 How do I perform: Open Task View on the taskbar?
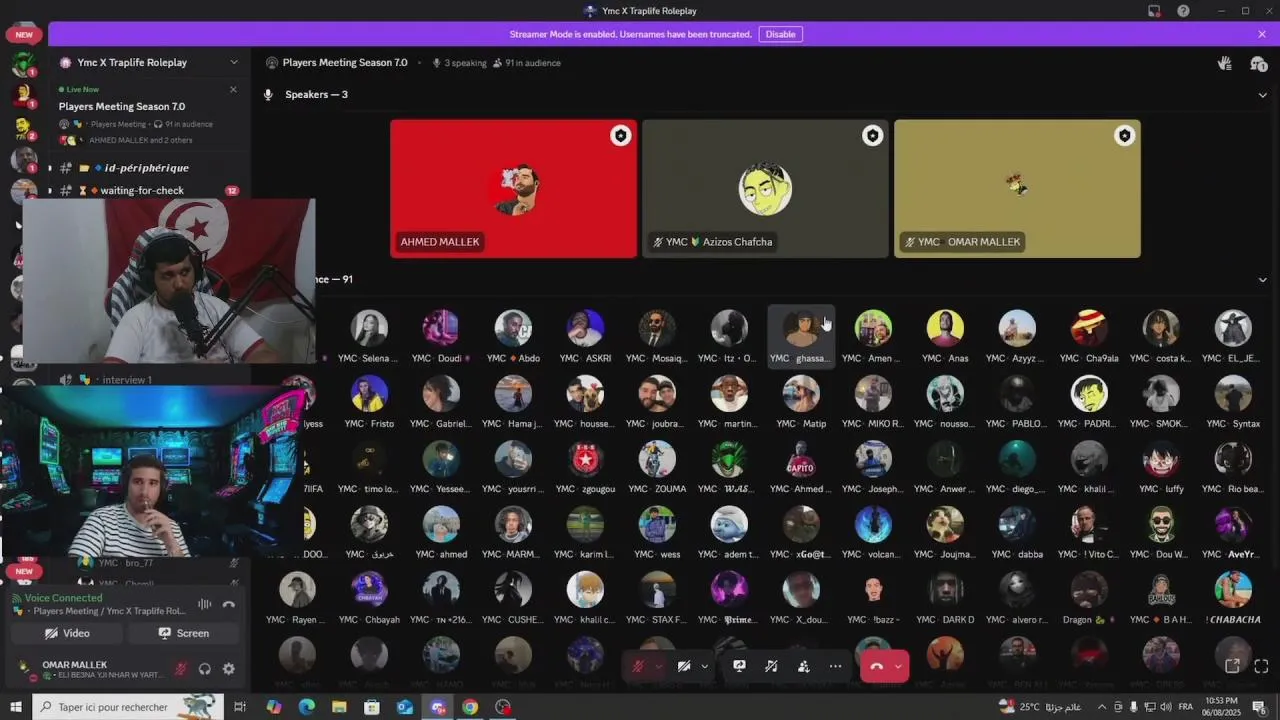(240, 707)
